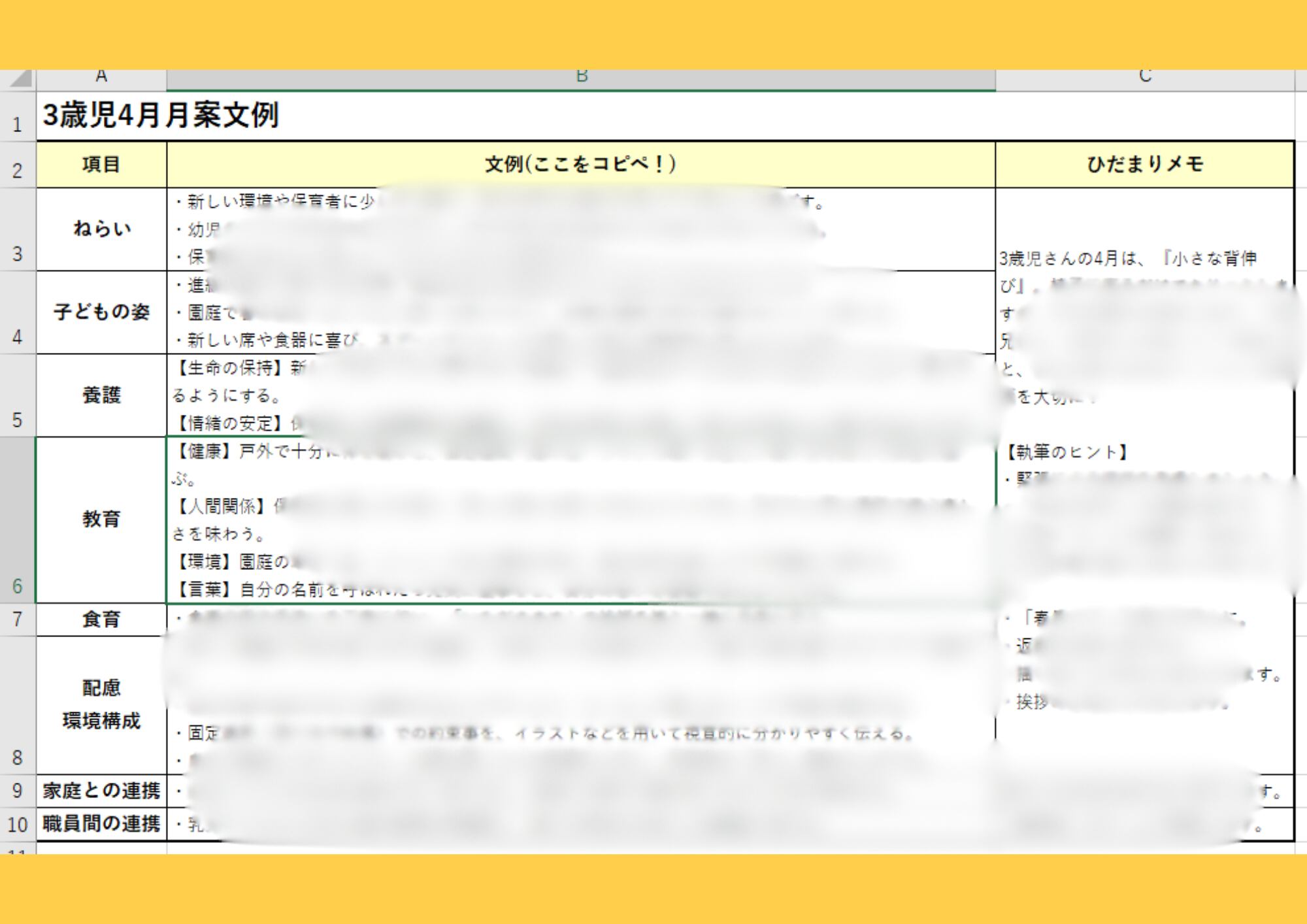Select the 養護 cell
The height and width of the screenshot is (924, 1307).
click(101, 395)
